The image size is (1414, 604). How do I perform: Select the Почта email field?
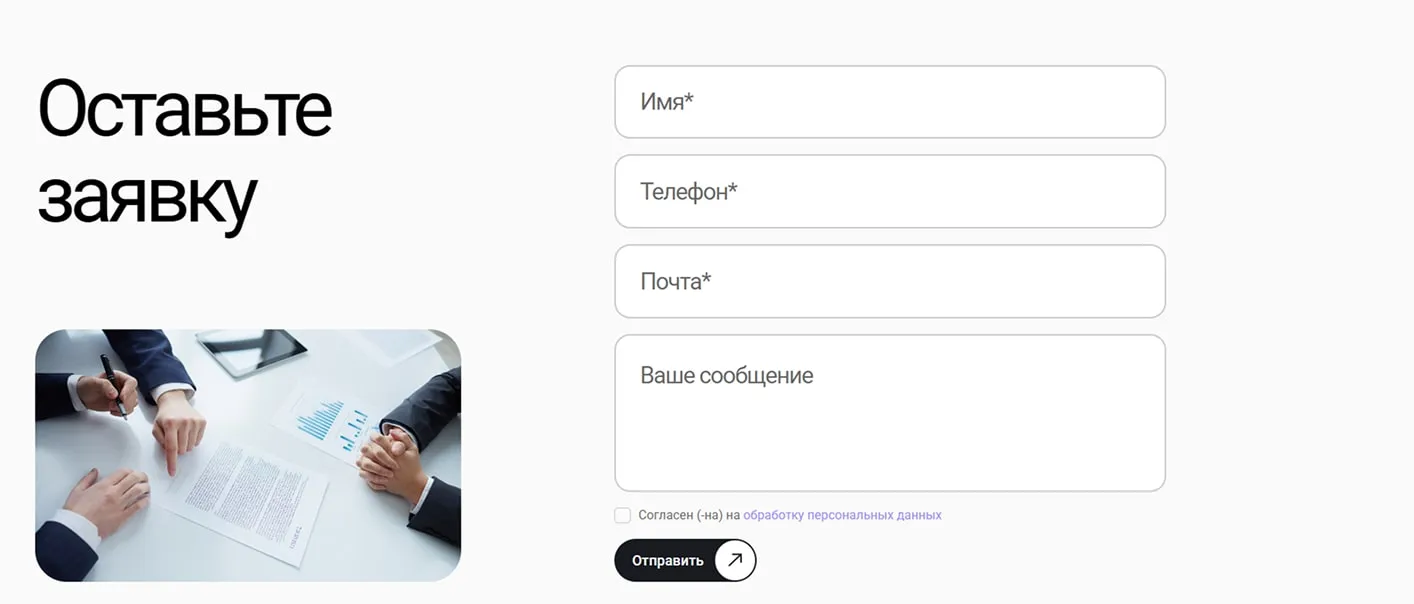(890, 282)
